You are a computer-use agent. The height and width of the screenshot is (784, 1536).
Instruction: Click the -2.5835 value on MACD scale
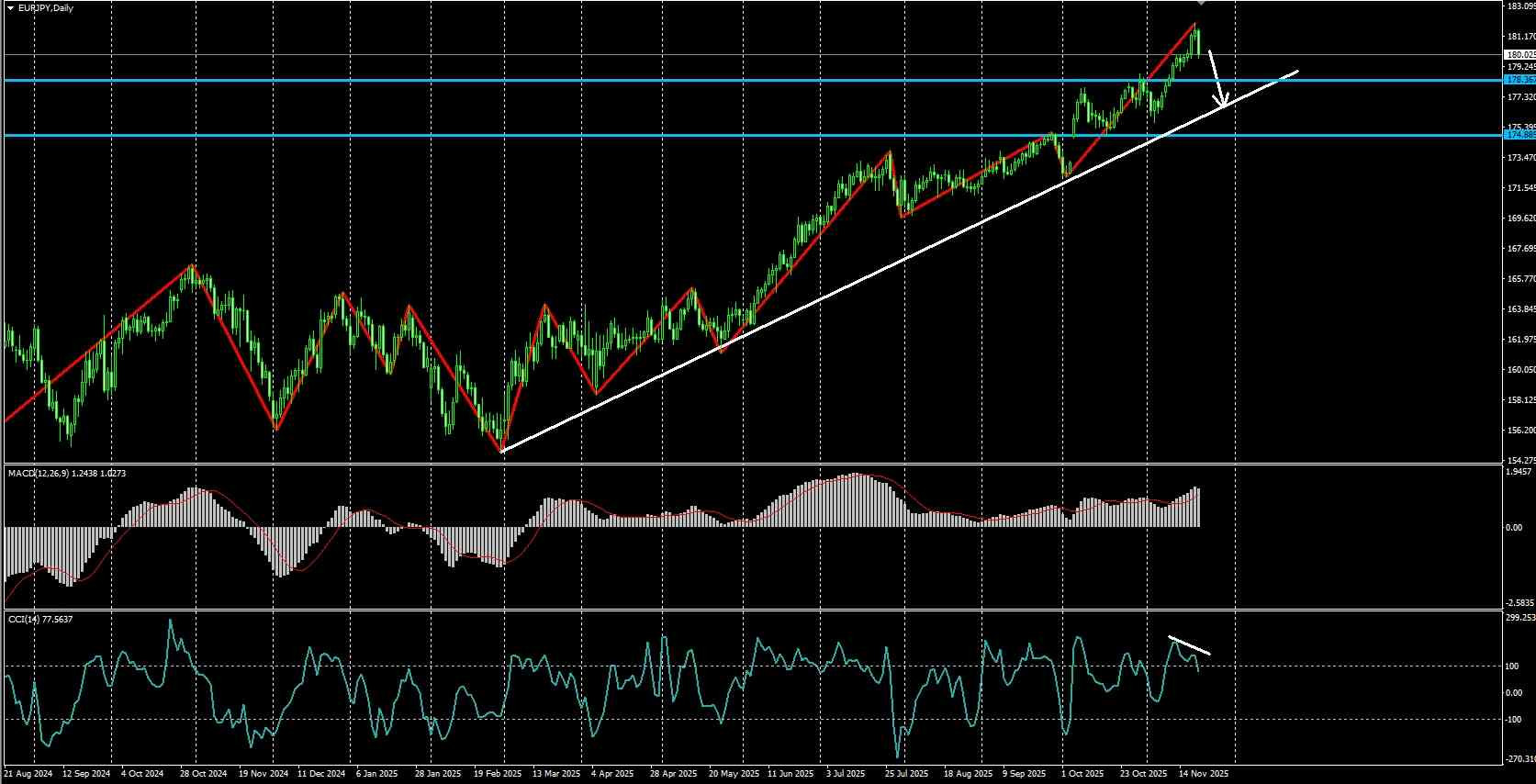(1520, 603)
